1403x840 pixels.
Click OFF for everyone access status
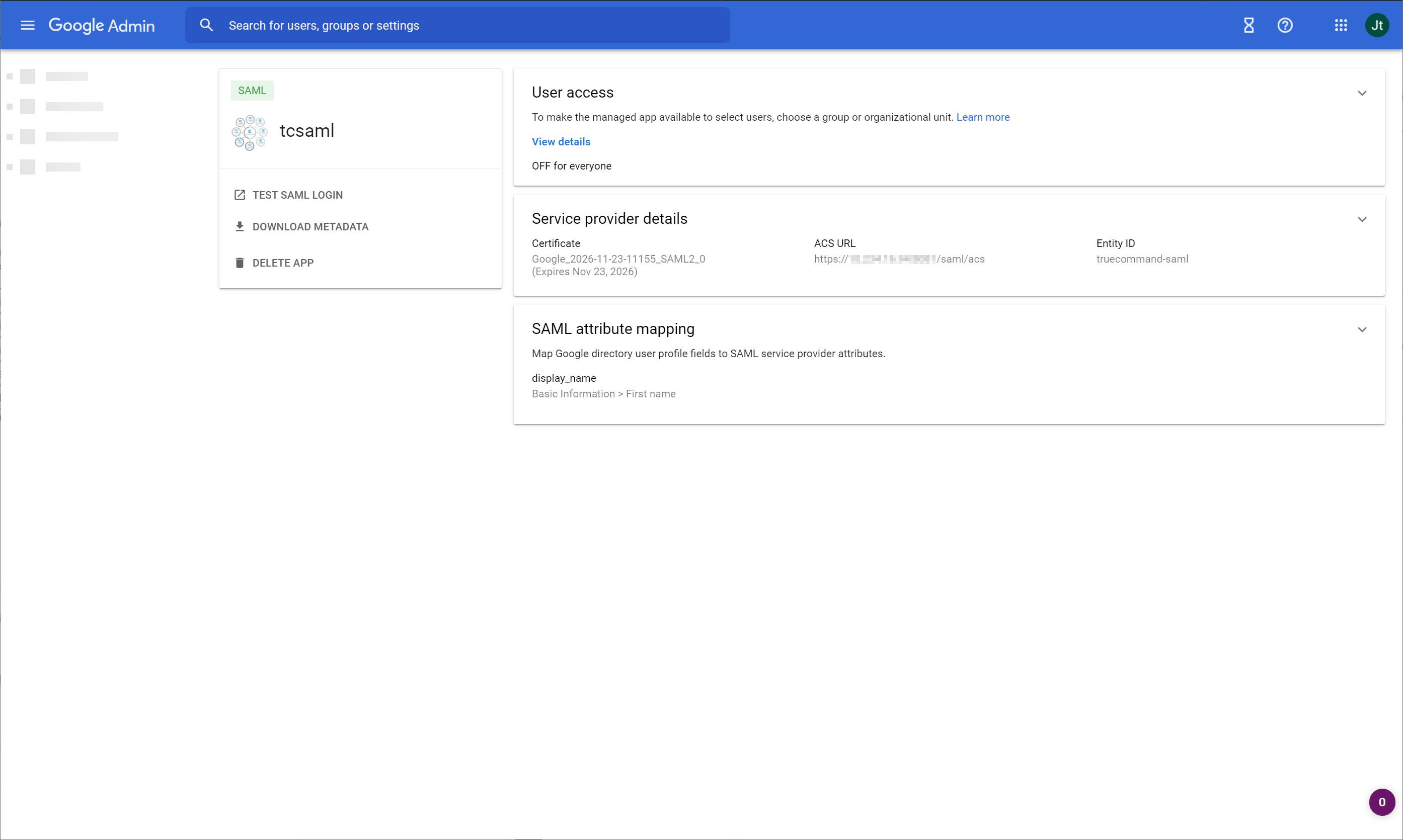tap(571, 165)
